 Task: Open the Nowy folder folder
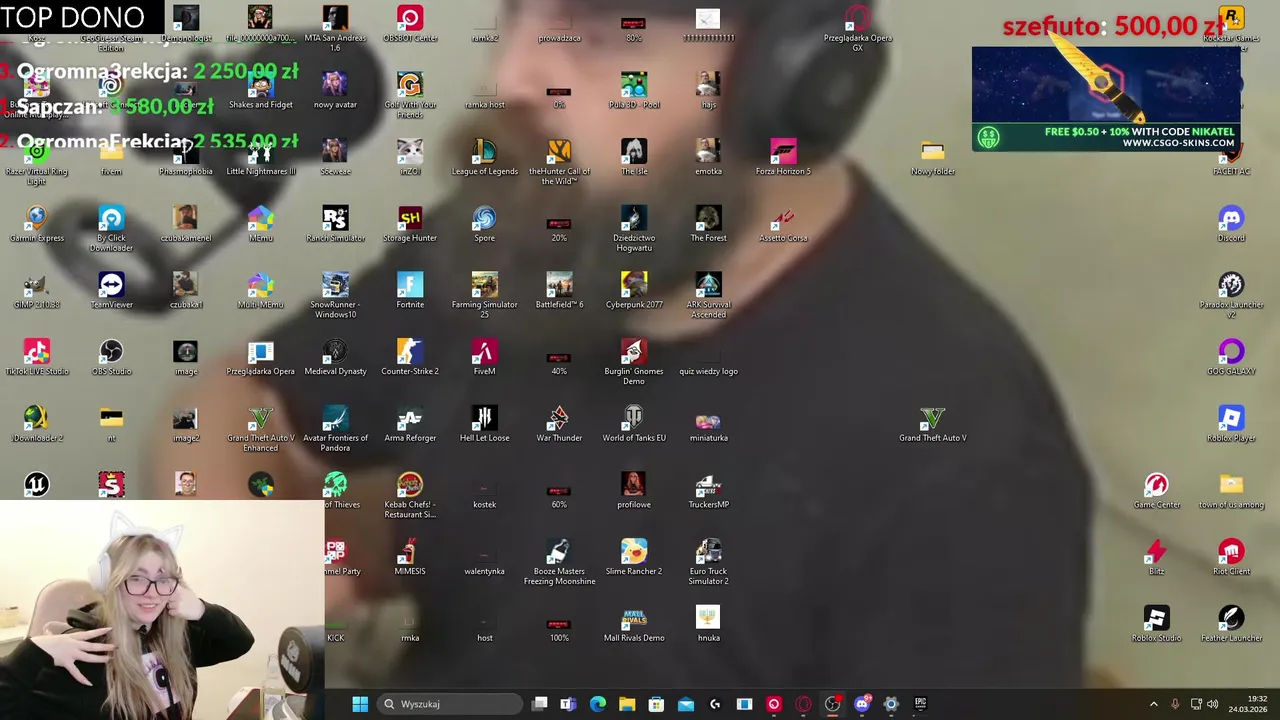tap(933, 157)
